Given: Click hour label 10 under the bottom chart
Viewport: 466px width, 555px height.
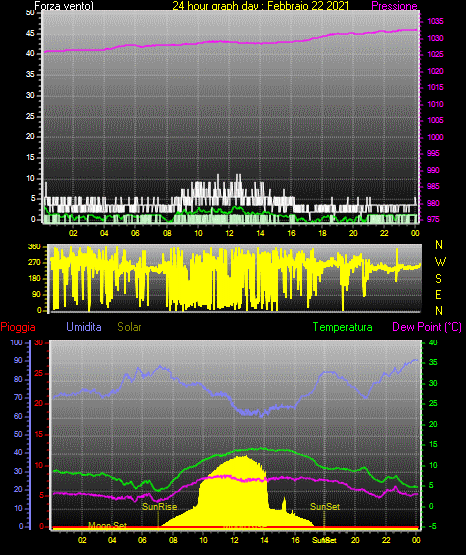Looking at the screenshot, I should click(203, 540).
